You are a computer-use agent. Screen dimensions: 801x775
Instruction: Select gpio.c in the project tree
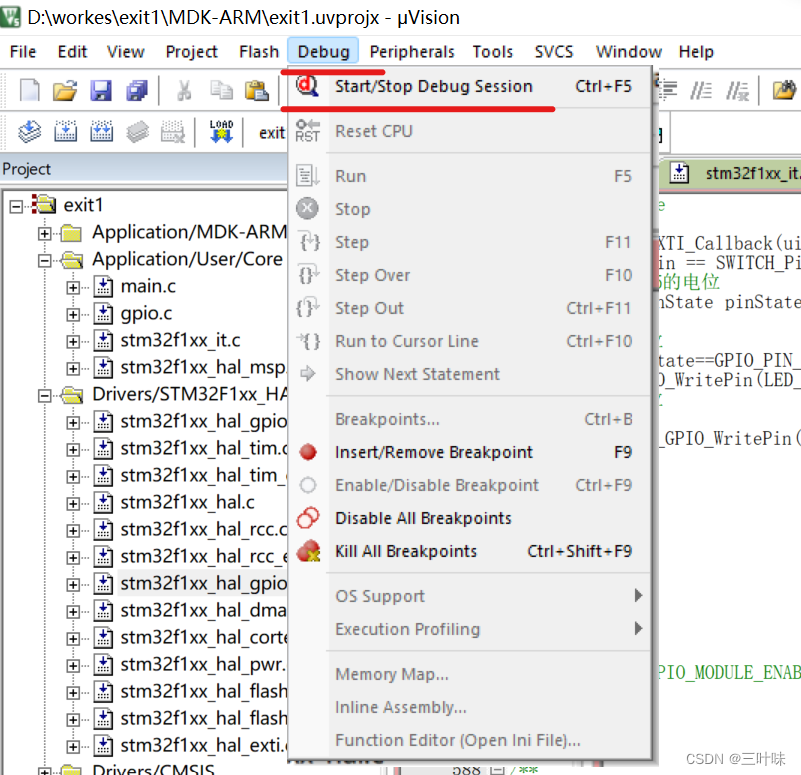coord(146,313)
